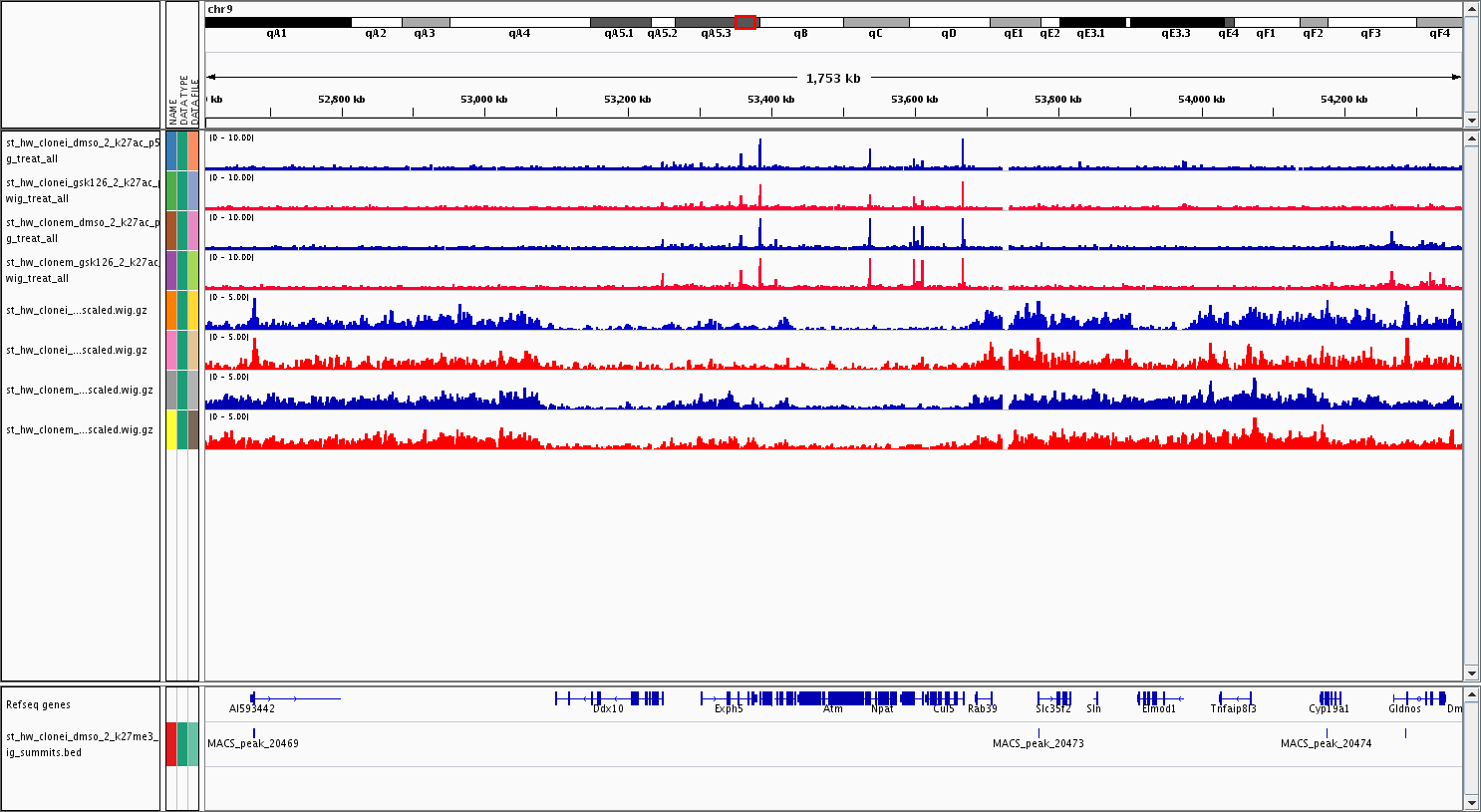Jump to cytoband qE3.1 on the ideogram
The width and height of the screenshot is (1481, 812).
[1091, 22]
